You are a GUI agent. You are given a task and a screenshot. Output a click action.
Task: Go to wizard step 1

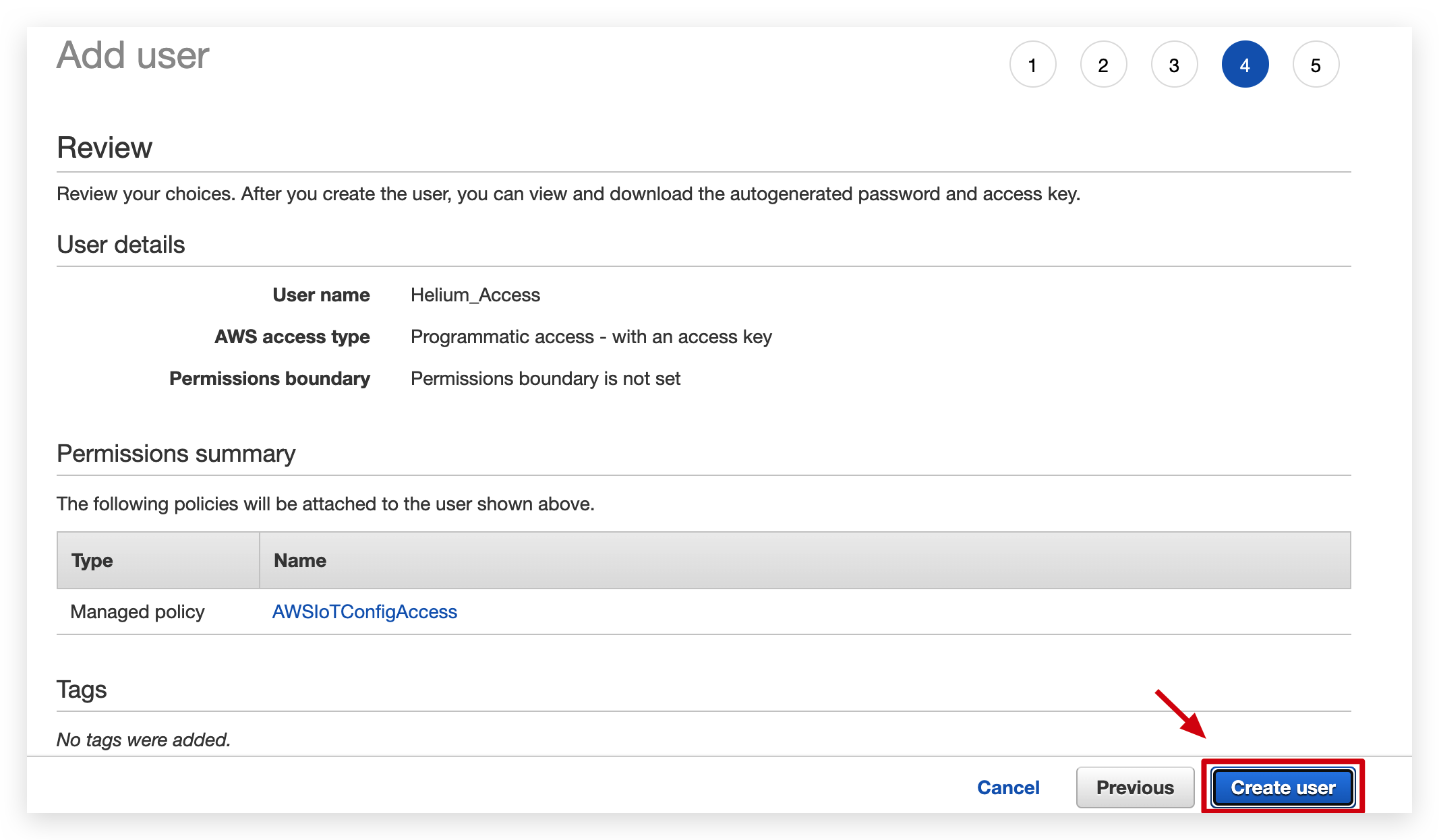tap(1032, 65)
